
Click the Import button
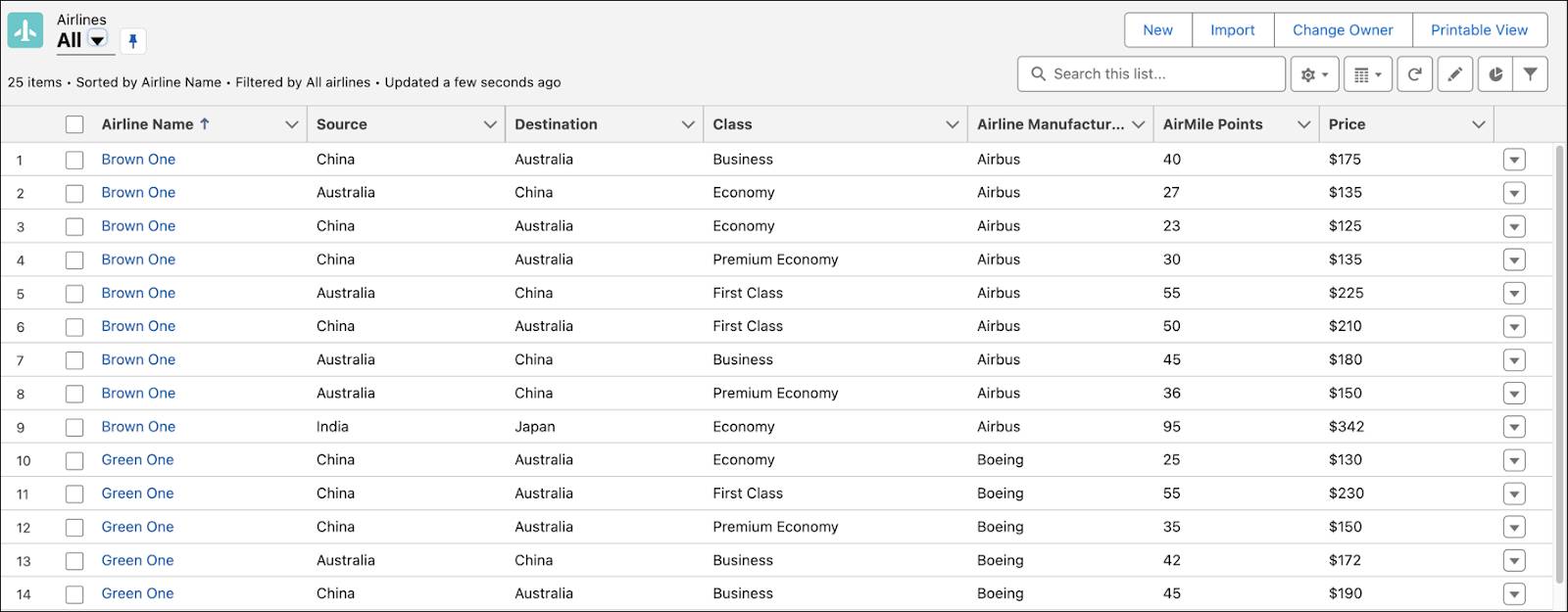click(x=1233, y=30)
